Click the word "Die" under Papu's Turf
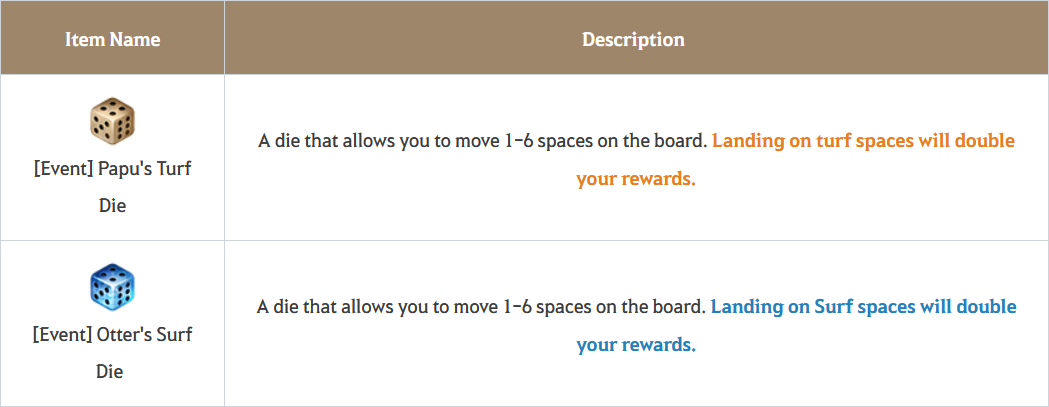This screenshot has height=407, width=1049. tap(112, 206)
